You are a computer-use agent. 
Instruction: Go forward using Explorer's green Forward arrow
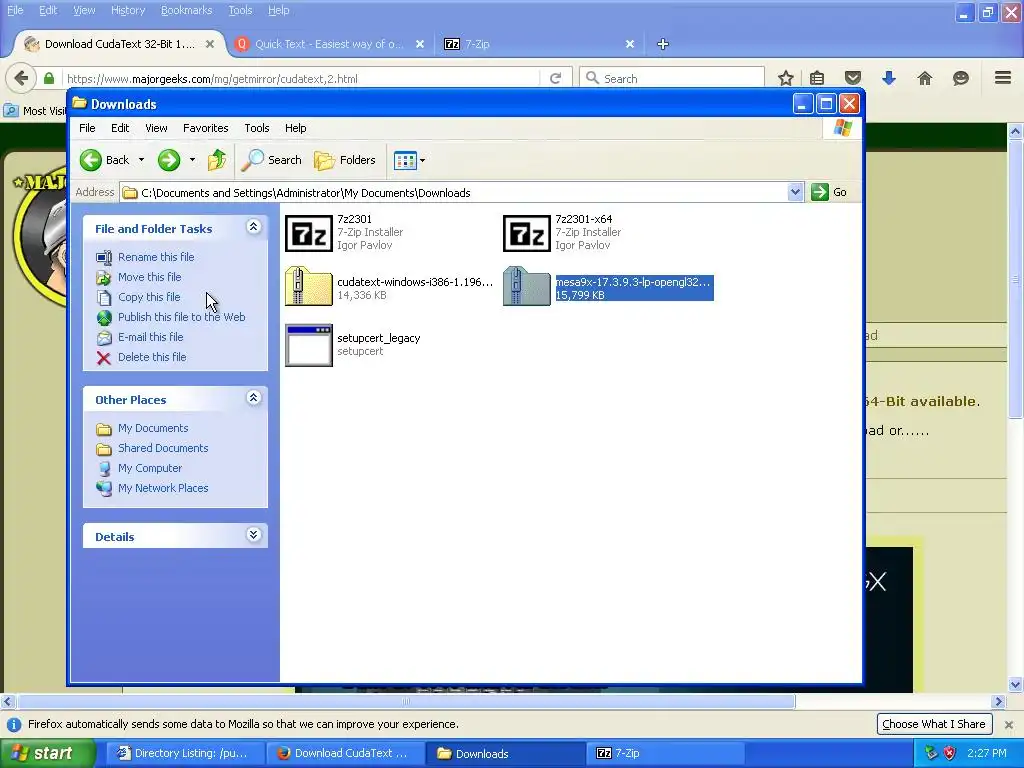[168, 160]
